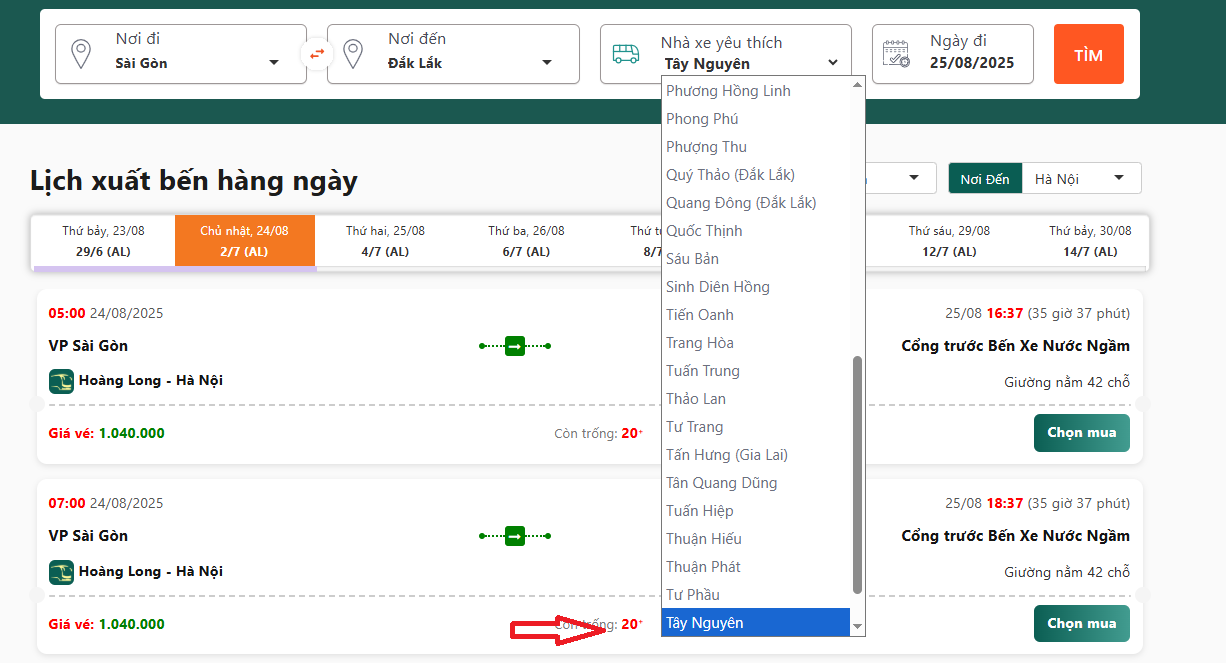Click the dropdown list scrollbar thumb
1226x663 pixels.
tap(857, 474)
